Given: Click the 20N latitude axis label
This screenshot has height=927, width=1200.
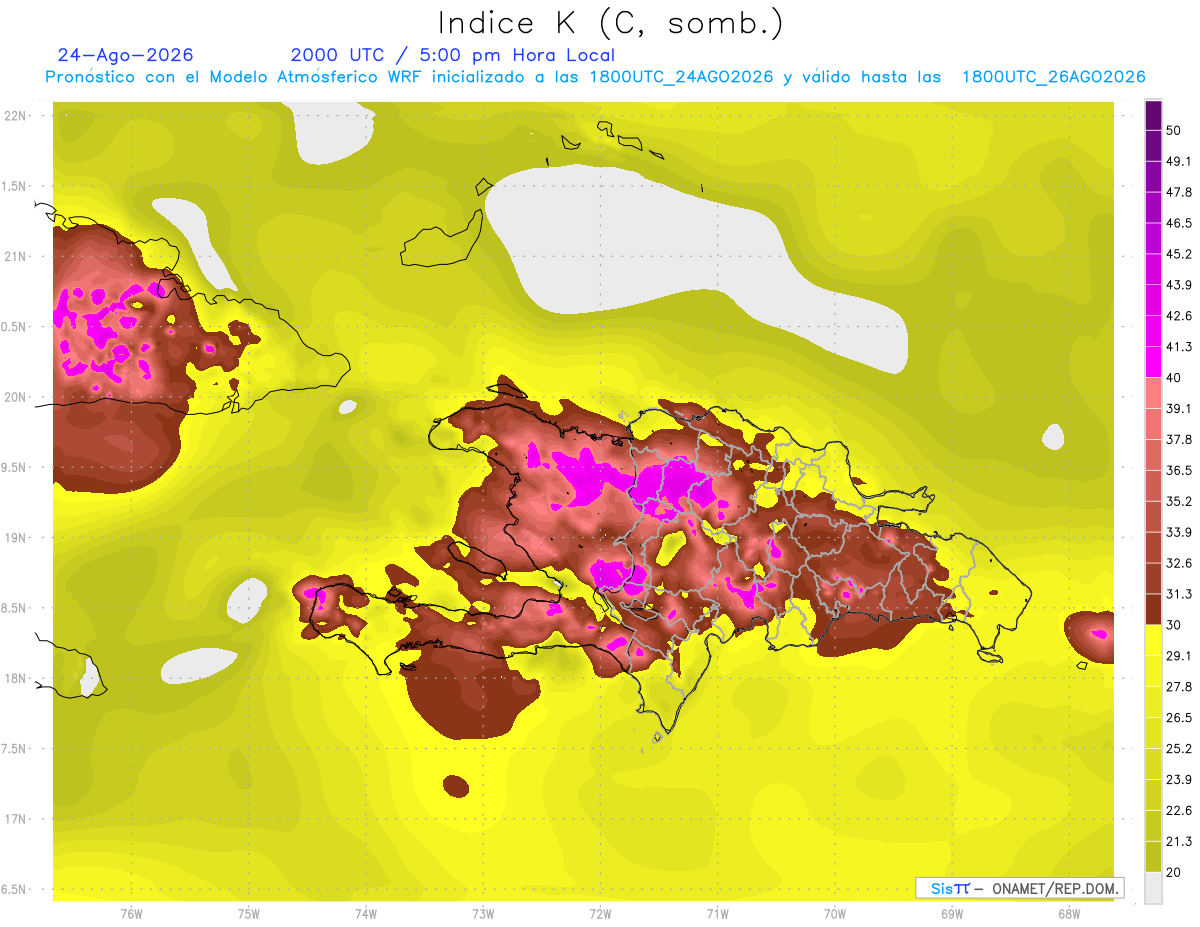Looking at the screenshot, I should [16, 397].
